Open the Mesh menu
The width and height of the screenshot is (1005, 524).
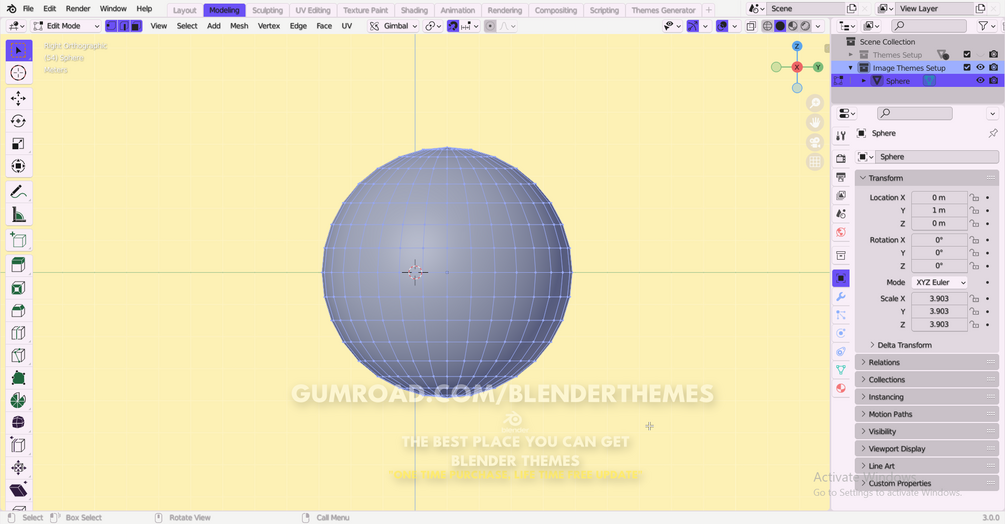[x=239, y=26]
